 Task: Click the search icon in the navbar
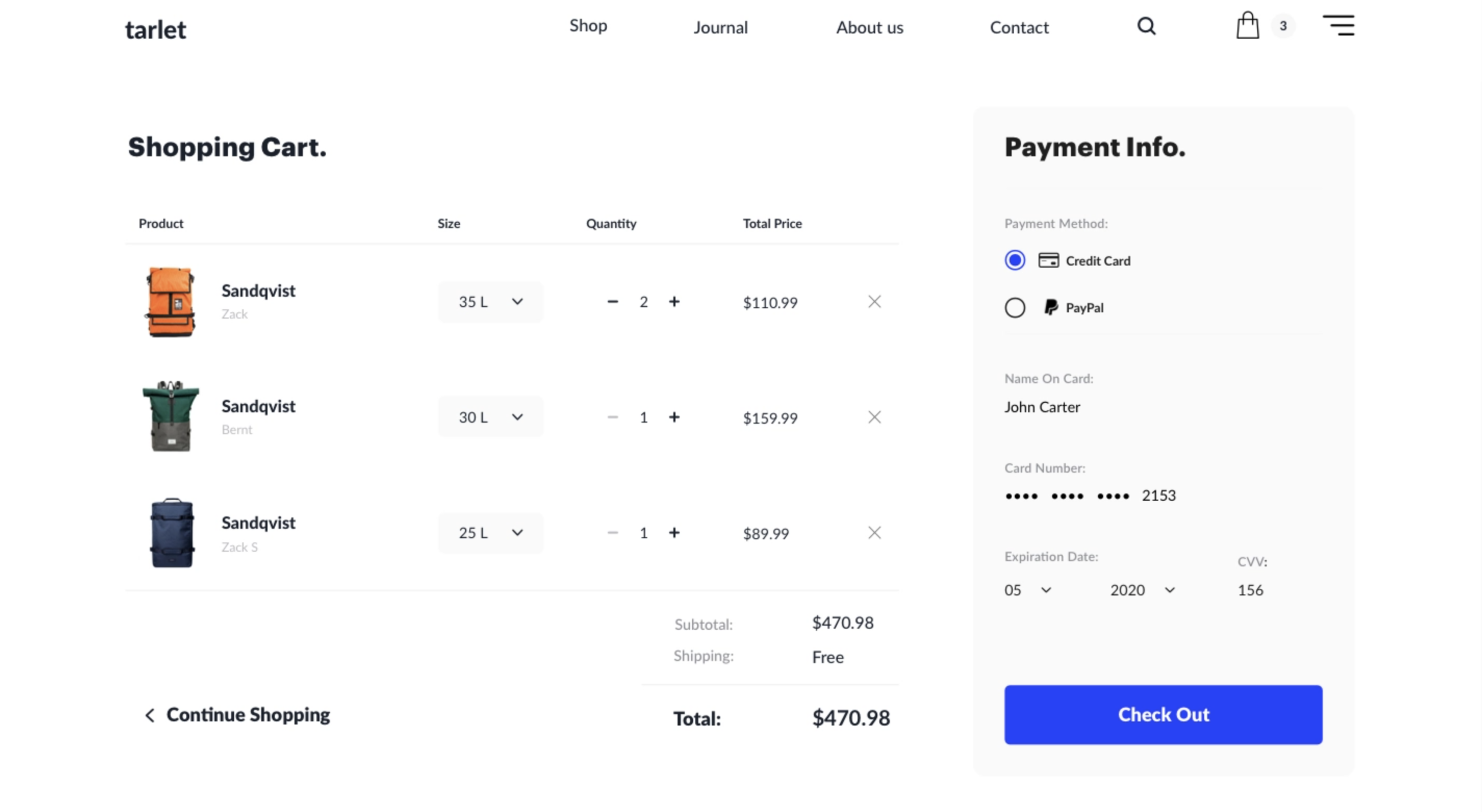(1147, 26)
